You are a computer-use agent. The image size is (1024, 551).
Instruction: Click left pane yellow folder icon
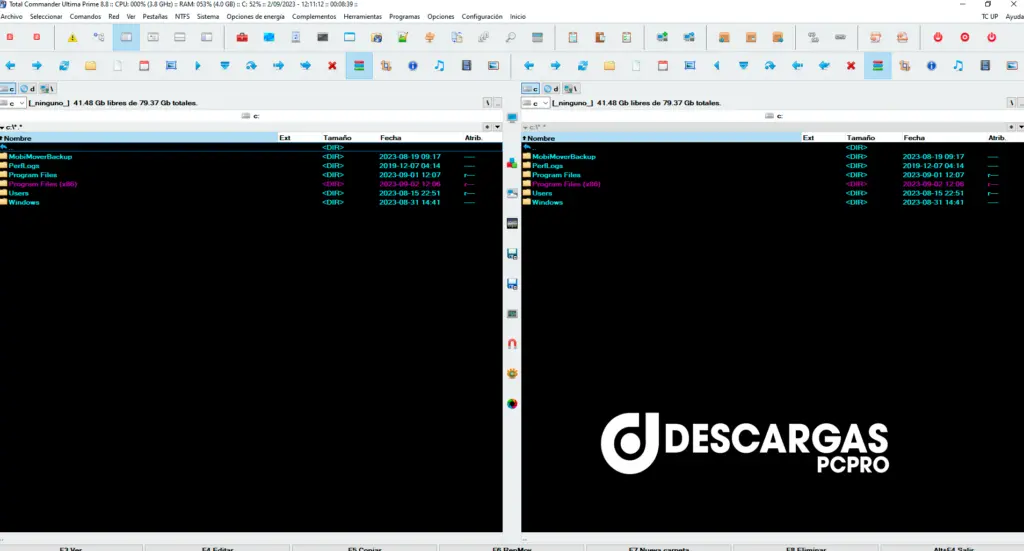click(91, 65)
